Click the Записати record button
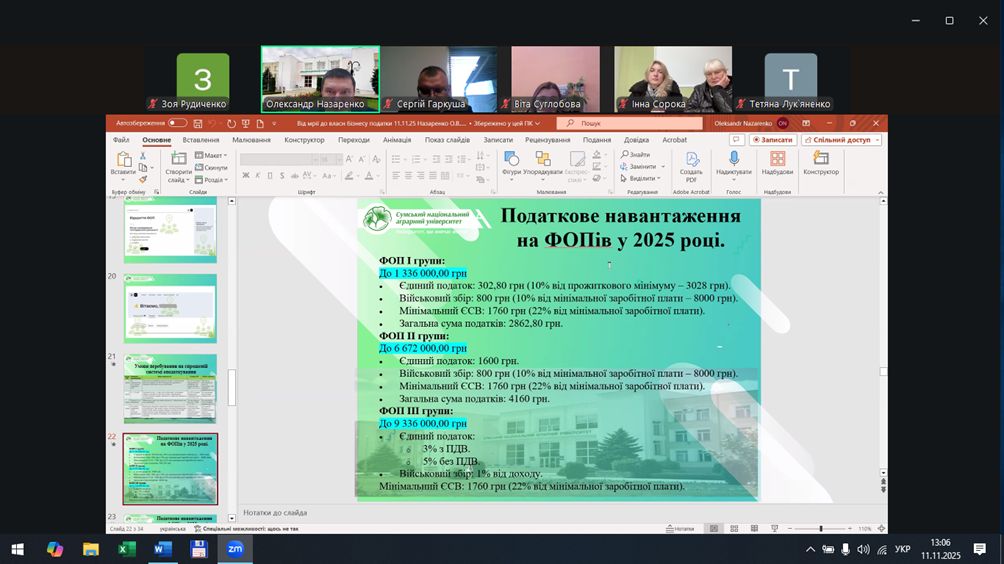The image size is (1004, 564). click(772, 140)
